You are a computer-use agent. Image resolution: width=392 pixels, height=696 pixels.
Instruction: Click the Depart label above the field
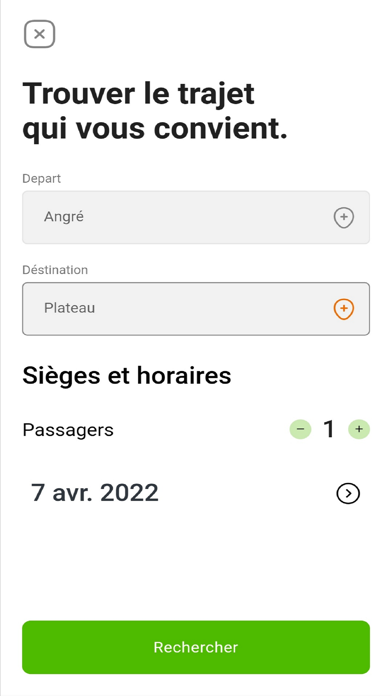[x=41, y=178]
